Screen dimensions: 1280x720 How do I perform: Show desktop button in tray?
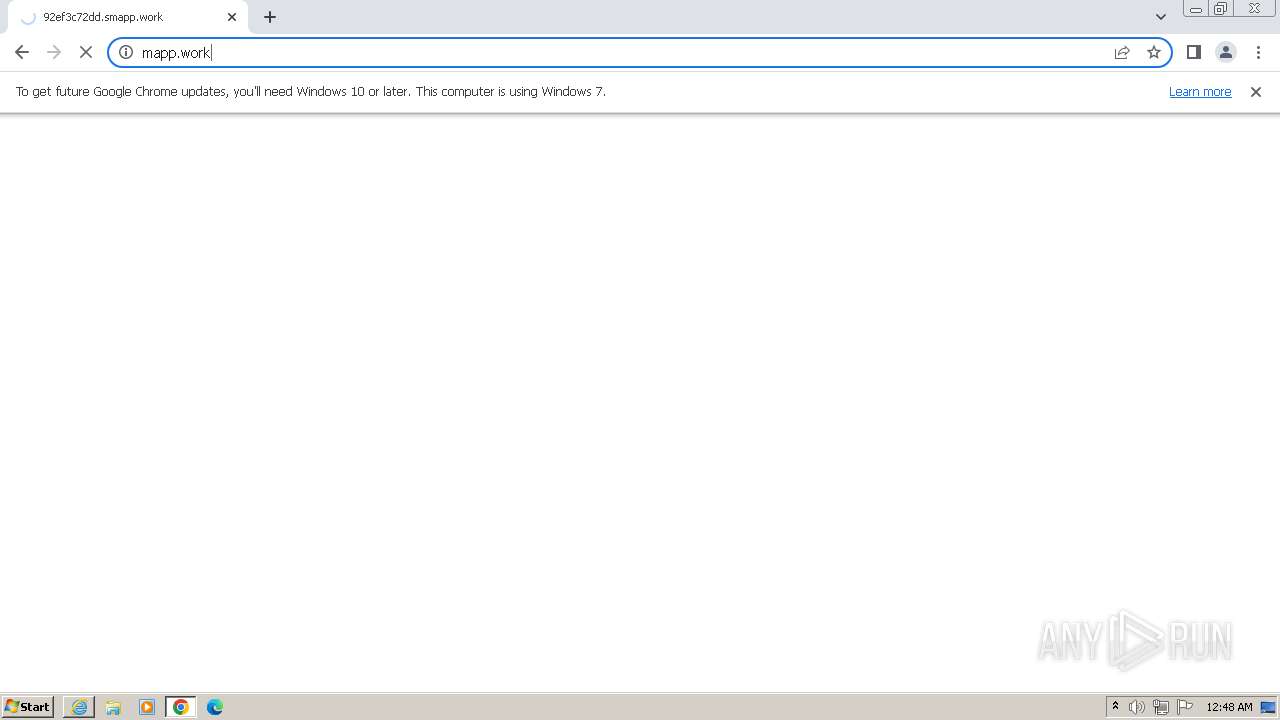pyautogui.click(x=1268, y=707)
